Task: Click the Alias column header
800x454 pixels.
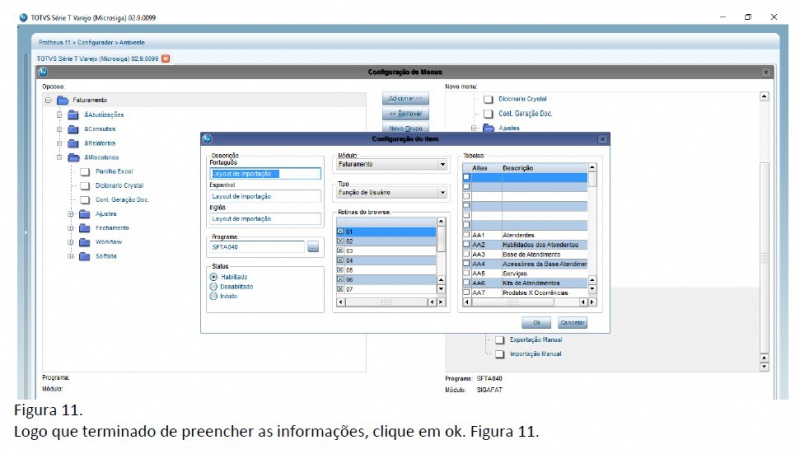Action: tap(480, 168)
